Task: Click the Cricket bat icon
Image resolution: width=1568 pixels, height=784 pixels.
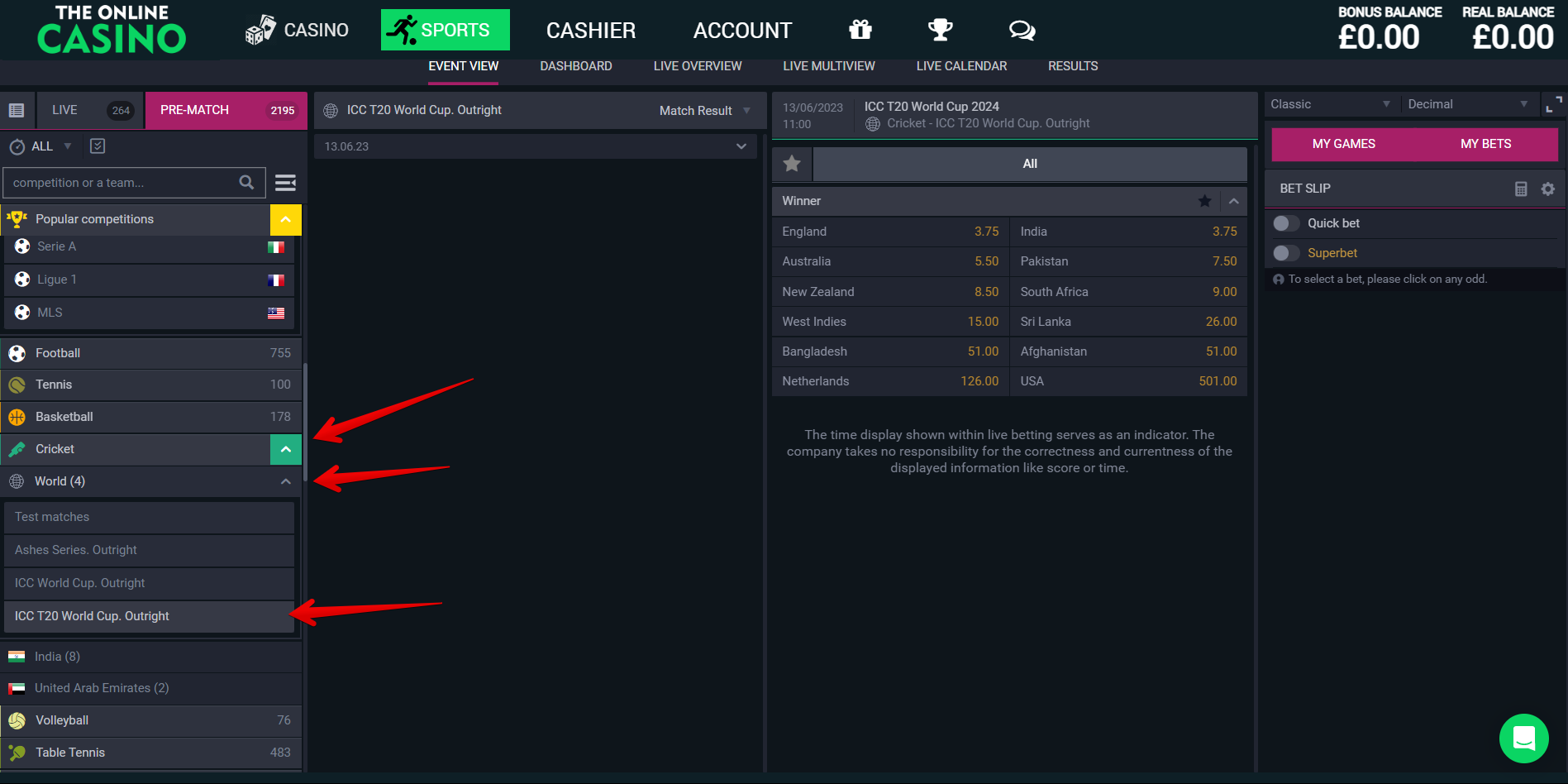Action: click(17, 449)
